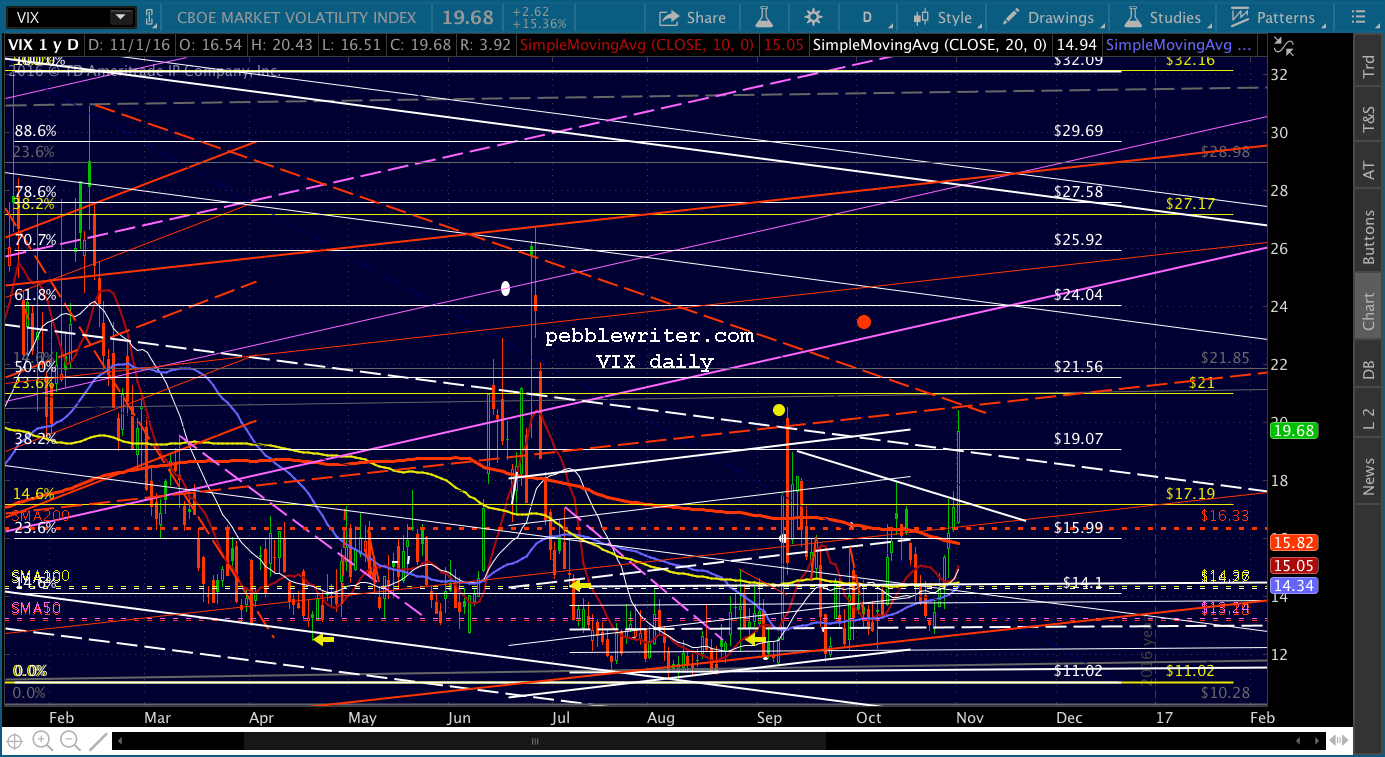
Task: Click the green 19.68 price bubble
Action: (x=1296, y=431)
